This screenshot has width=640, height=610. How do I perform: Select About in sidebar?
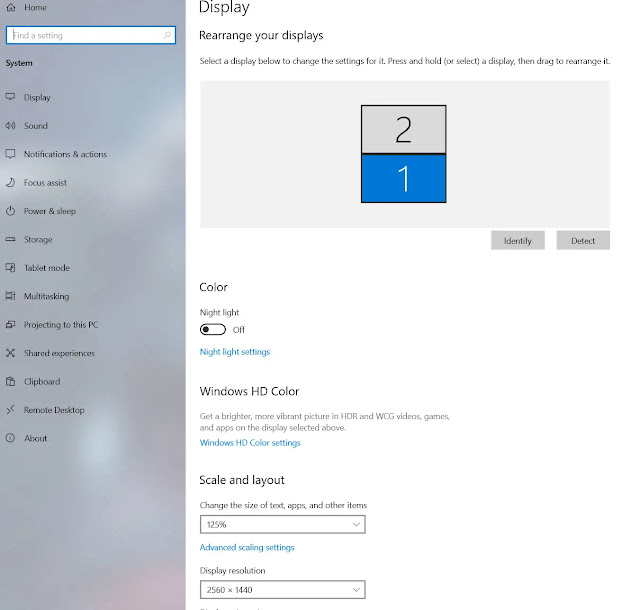click(36, 439)
